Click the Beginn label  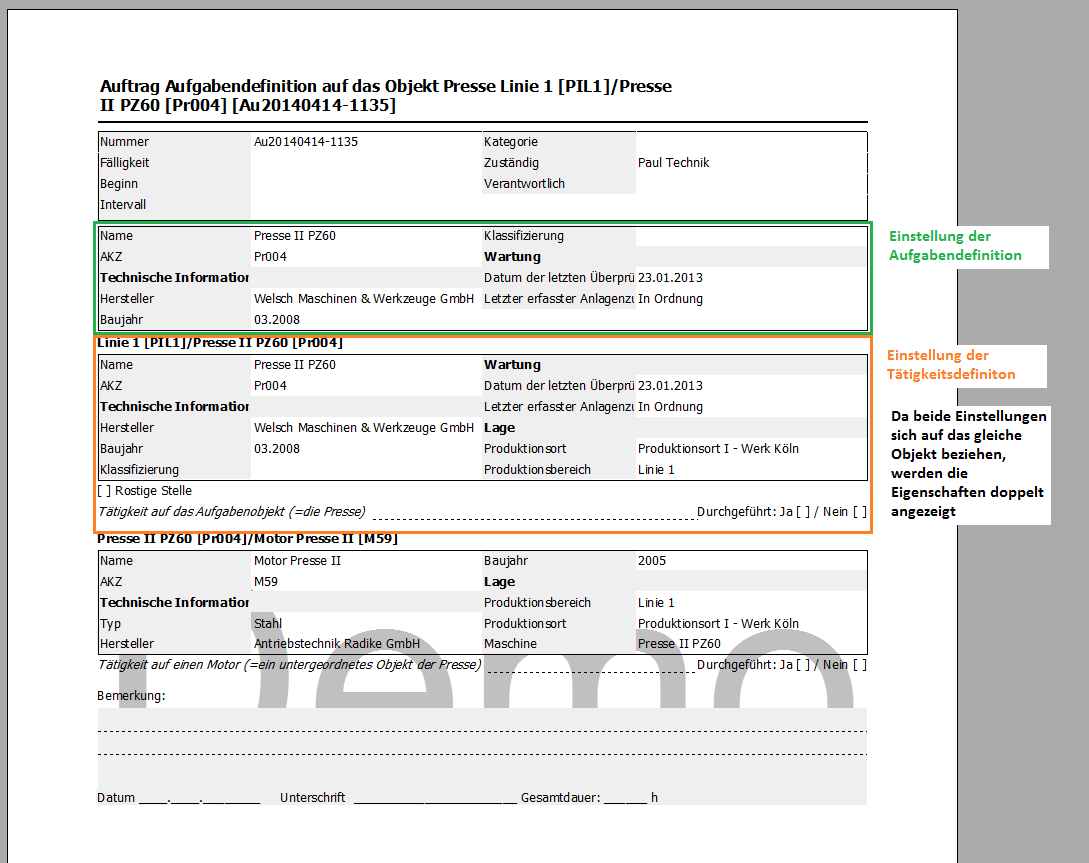point(119,184)
